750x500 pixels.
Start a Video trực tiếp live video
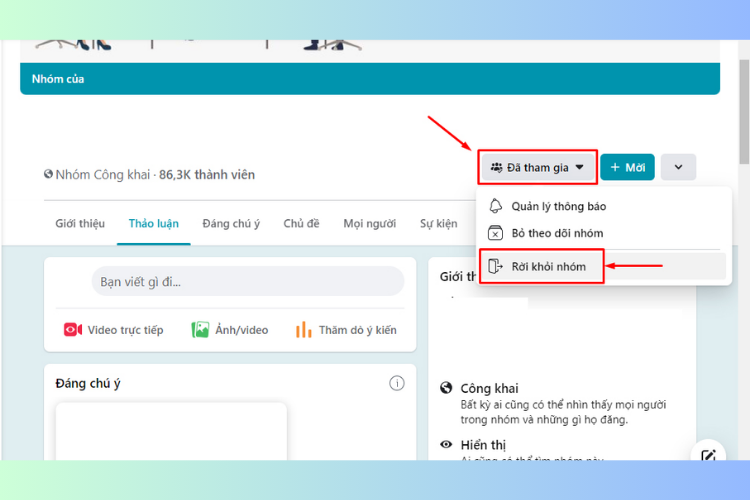point(114,330)
